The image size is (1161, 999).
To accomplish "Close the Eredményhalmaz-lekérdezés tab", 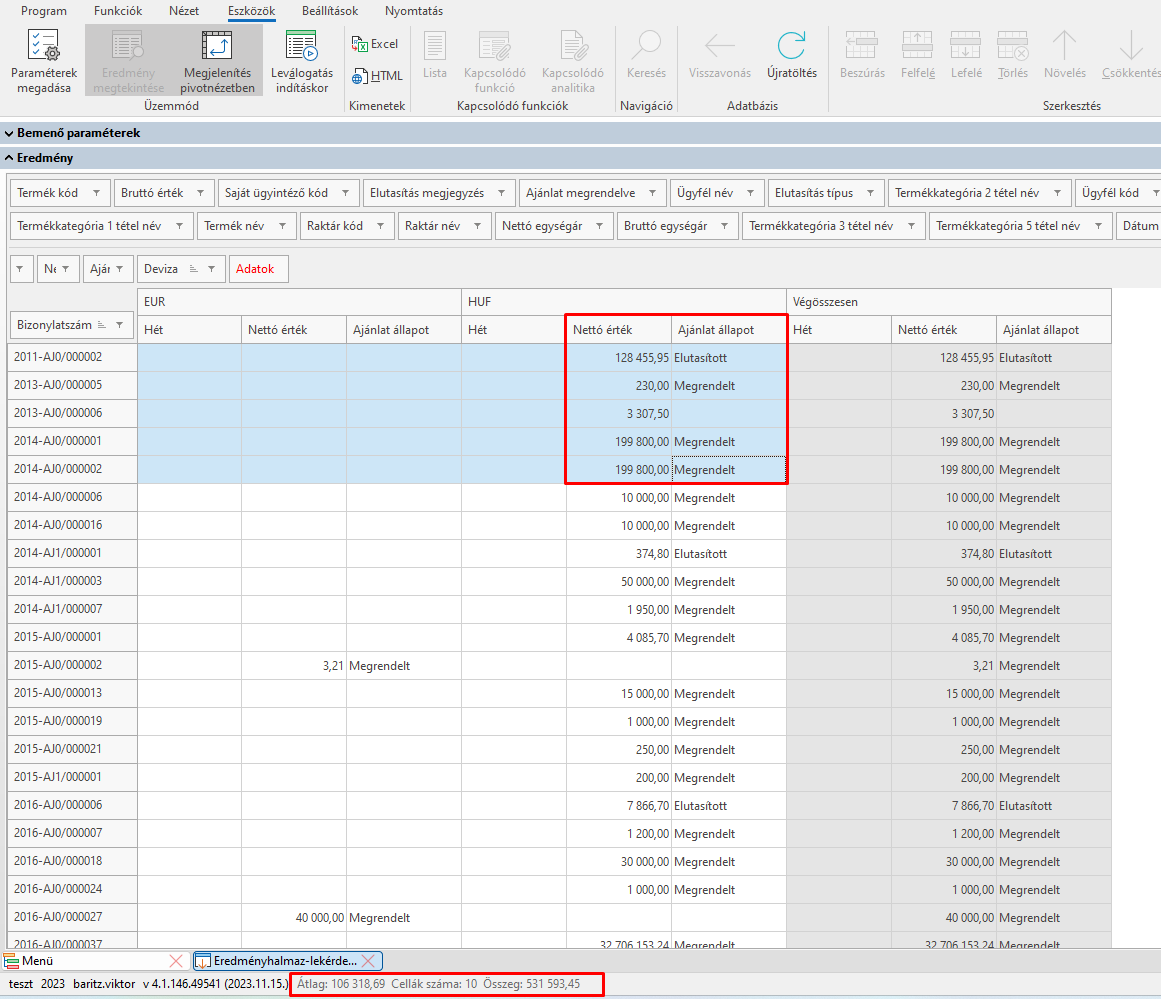I will [368, 961].
